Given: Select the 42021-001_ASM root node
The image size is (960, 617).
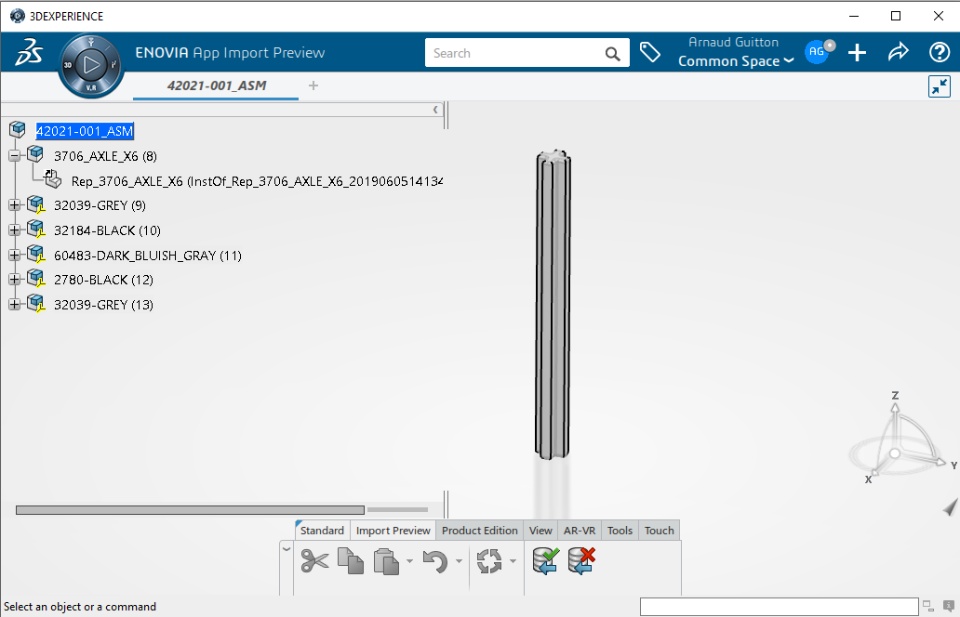Looking at the screenshot, I should click(84, 131).
